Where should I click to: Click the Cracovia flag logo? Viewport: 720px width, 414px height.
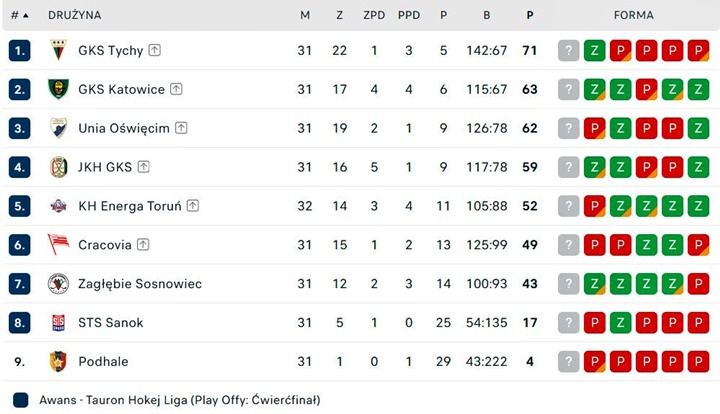[x=58, y=244]
